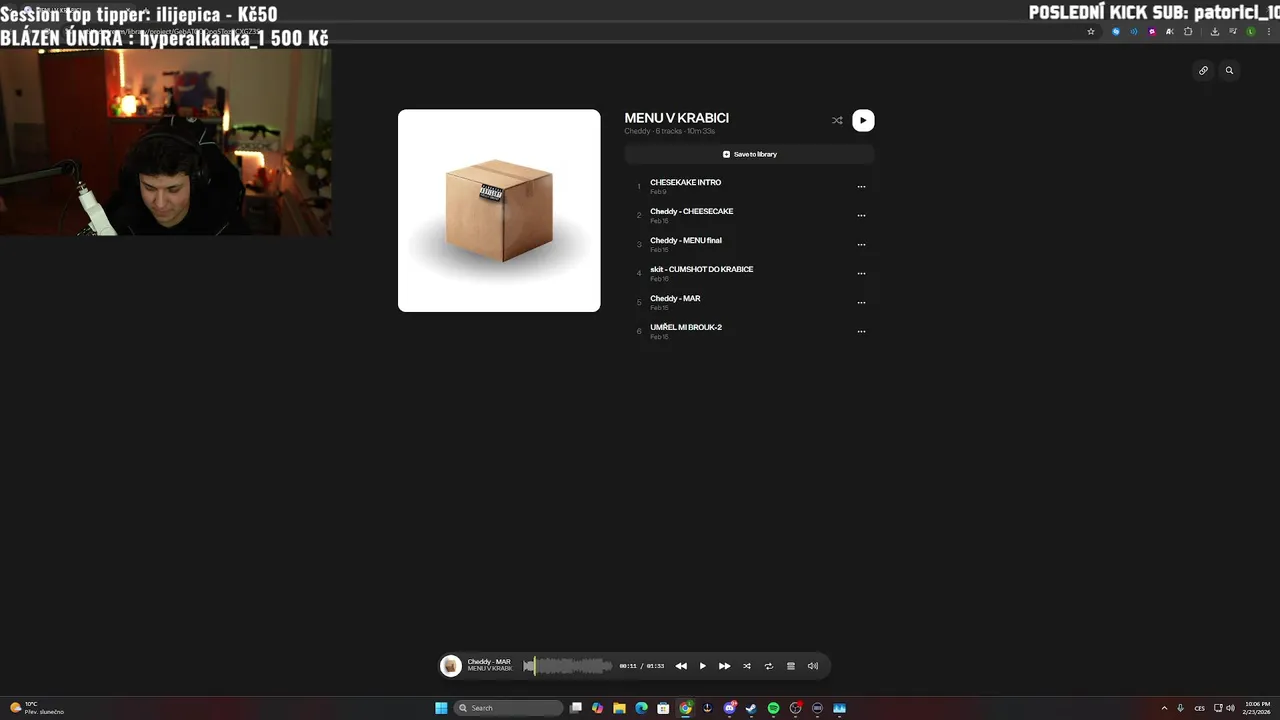Open the AK browser extension

[x=1170, y=31]
